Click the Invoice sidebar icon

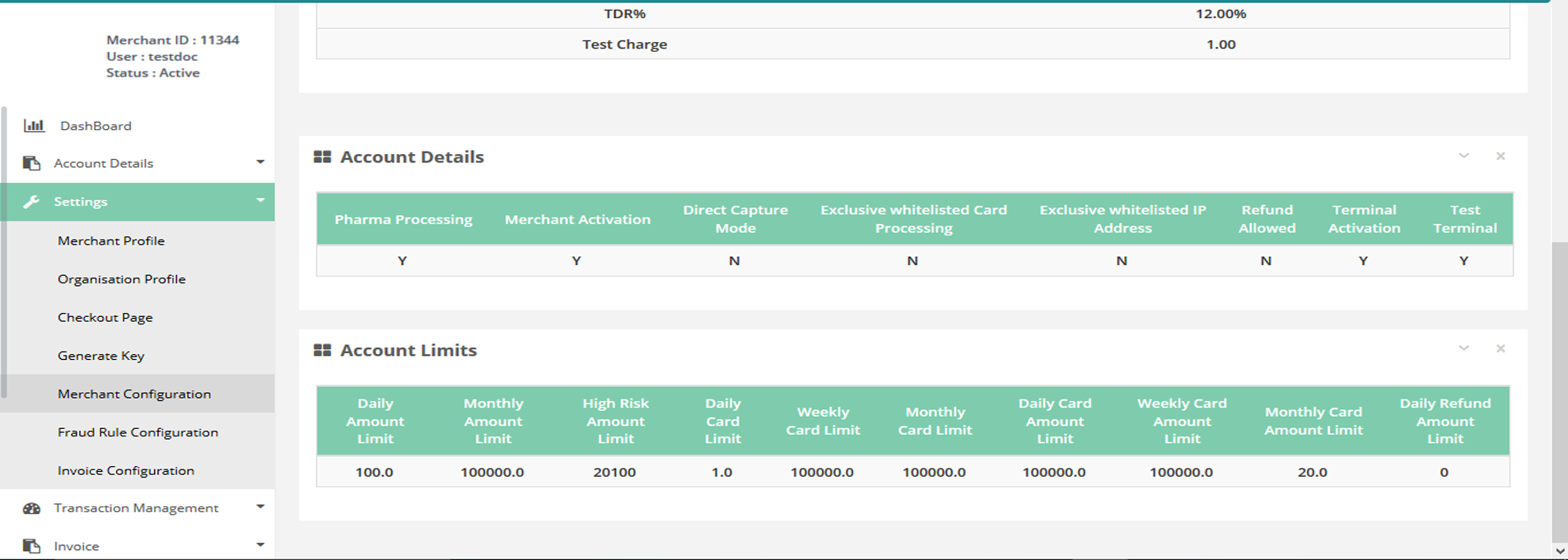coord(31,546)
